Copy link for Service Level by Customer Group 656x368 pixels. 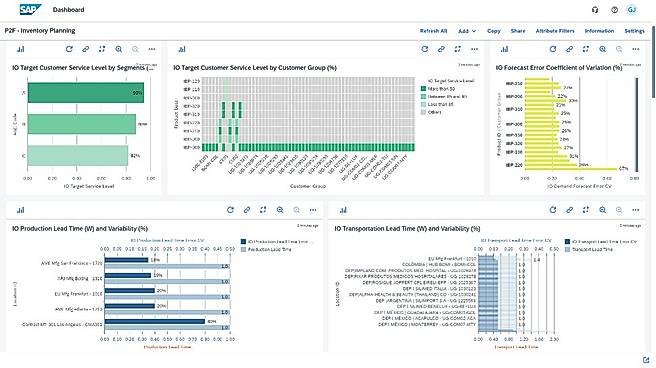point(441,49)
